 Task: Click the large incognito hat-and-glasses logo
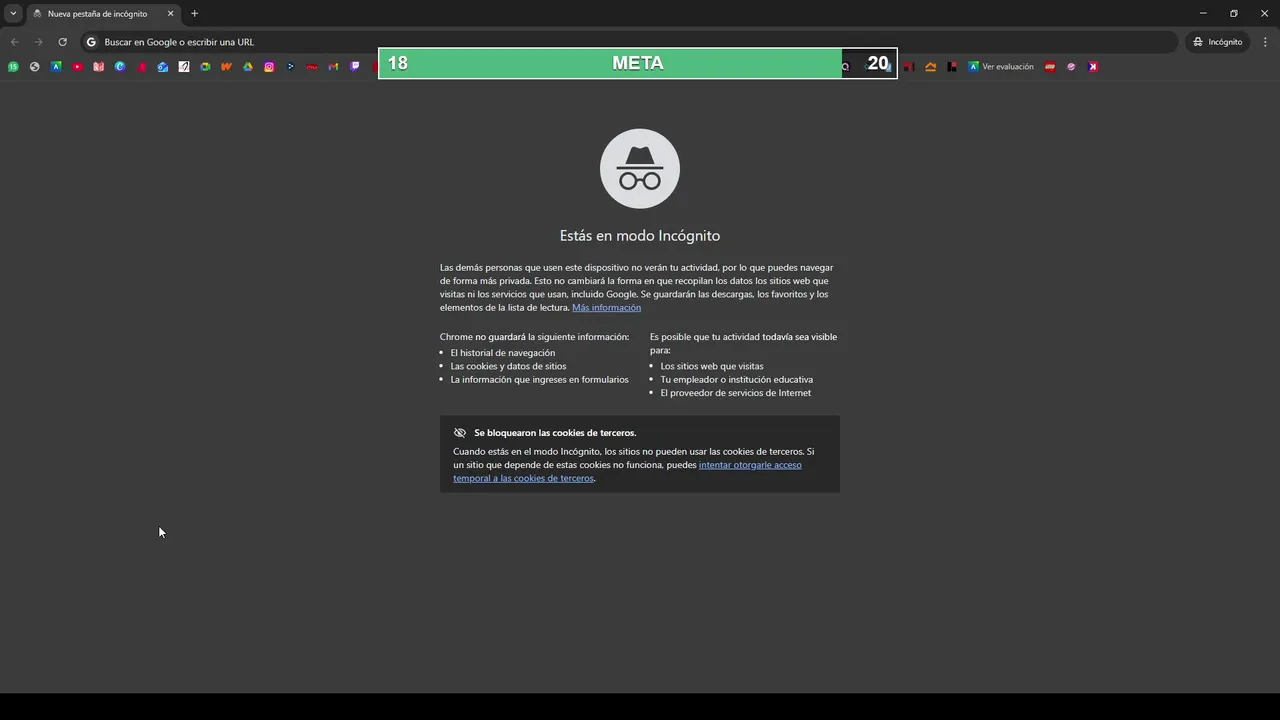[640, 168]
